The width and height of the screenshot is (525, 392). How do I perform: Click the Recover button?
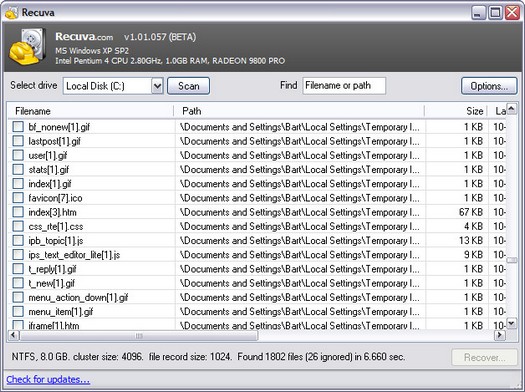[484, 358]
